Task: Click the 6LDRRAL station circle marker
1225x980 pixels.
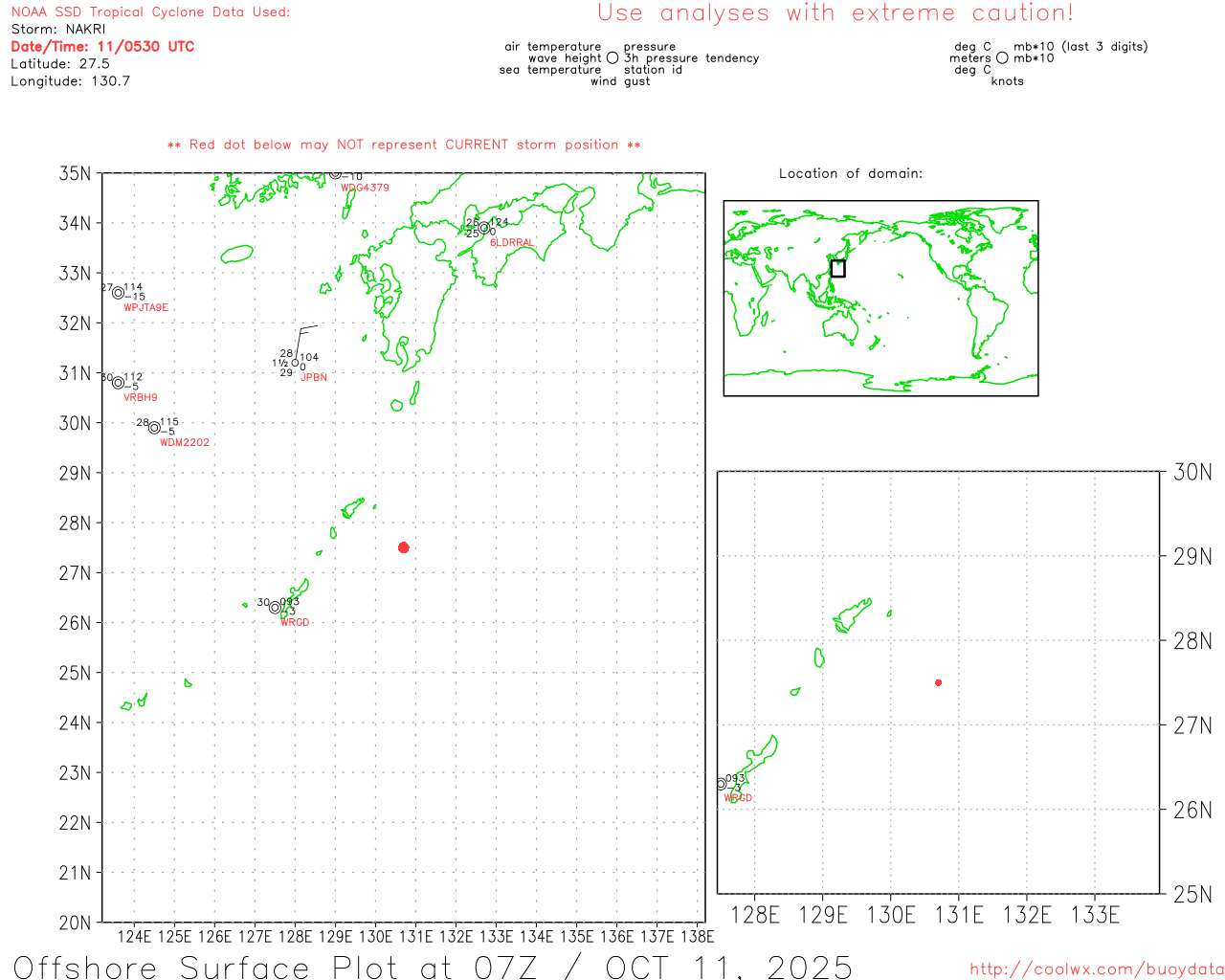Action: [484, 228]
